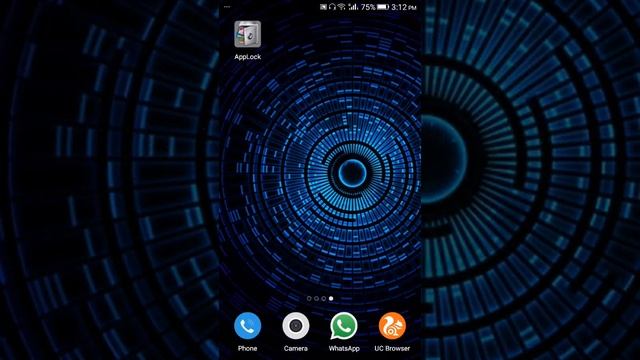Screen dimensions: 640x360
Task: Tap the cellular signal bars icon
Action: pyautogui.click(x=353, y=7)
